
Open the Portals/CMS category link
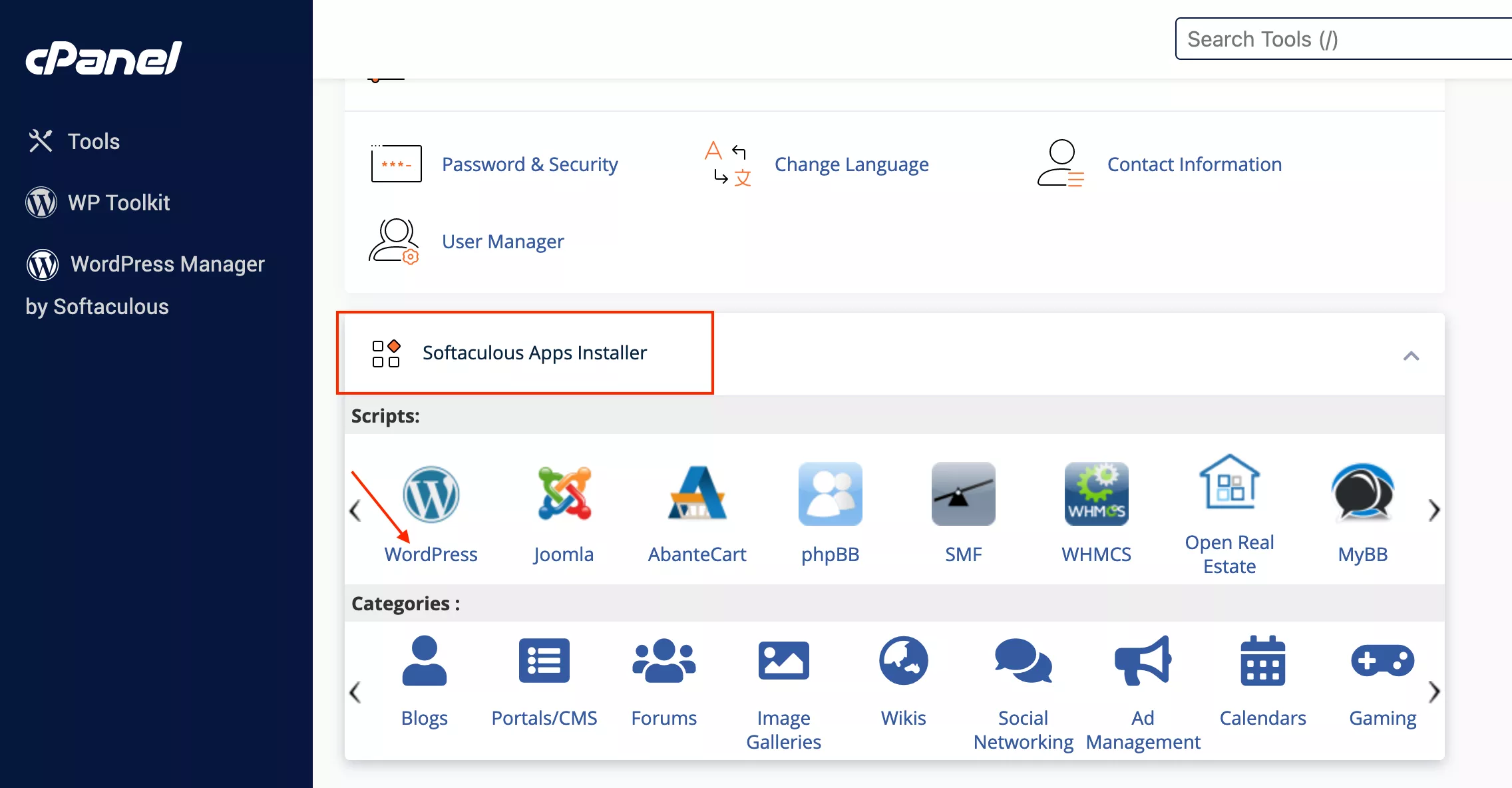544,718
